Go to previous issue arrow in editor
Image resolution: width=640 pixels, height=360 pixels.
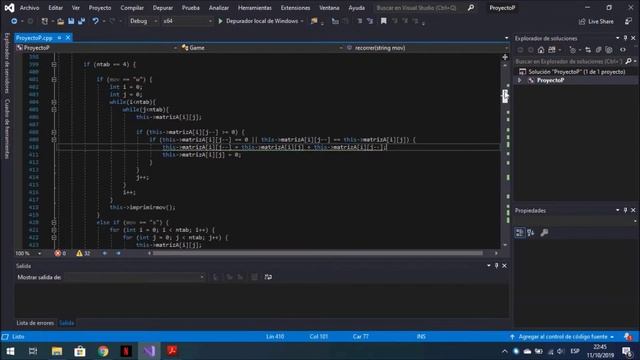[104, 253]
